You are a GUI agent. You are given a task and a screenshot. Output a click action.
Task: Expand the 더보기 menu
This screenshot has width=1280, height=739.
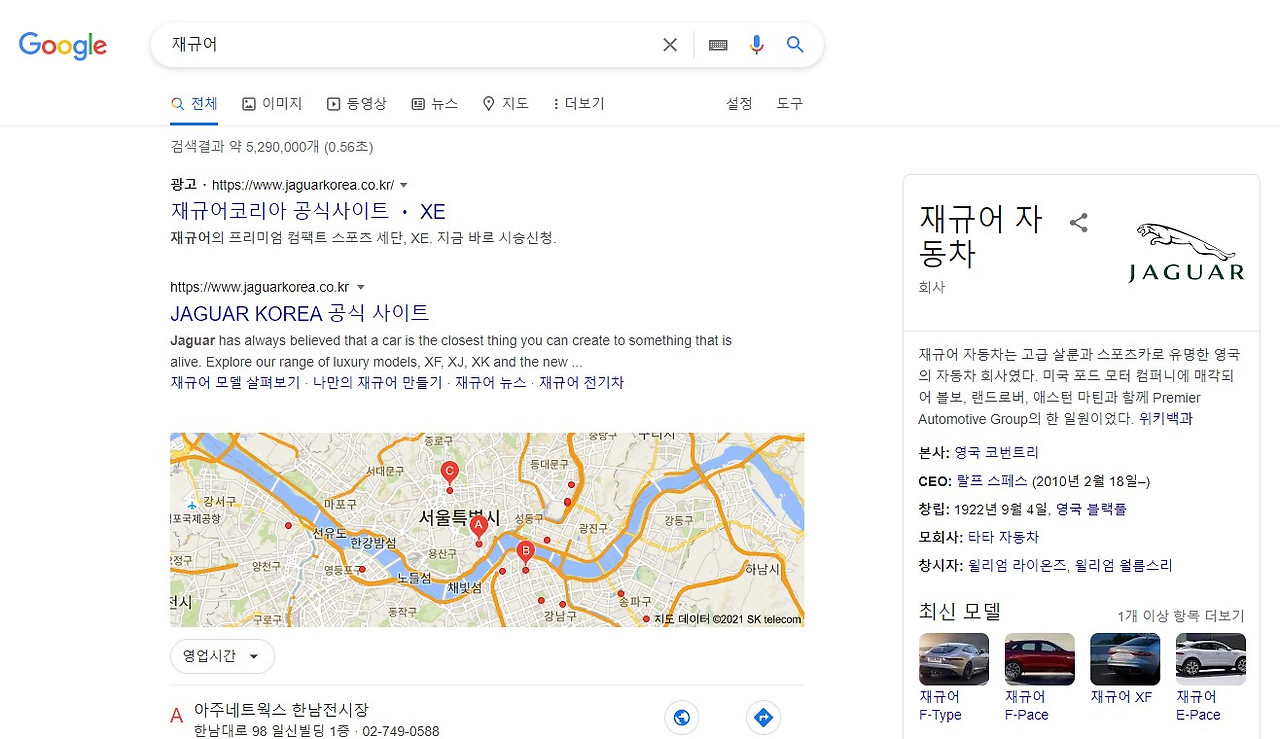pos(578,104)
